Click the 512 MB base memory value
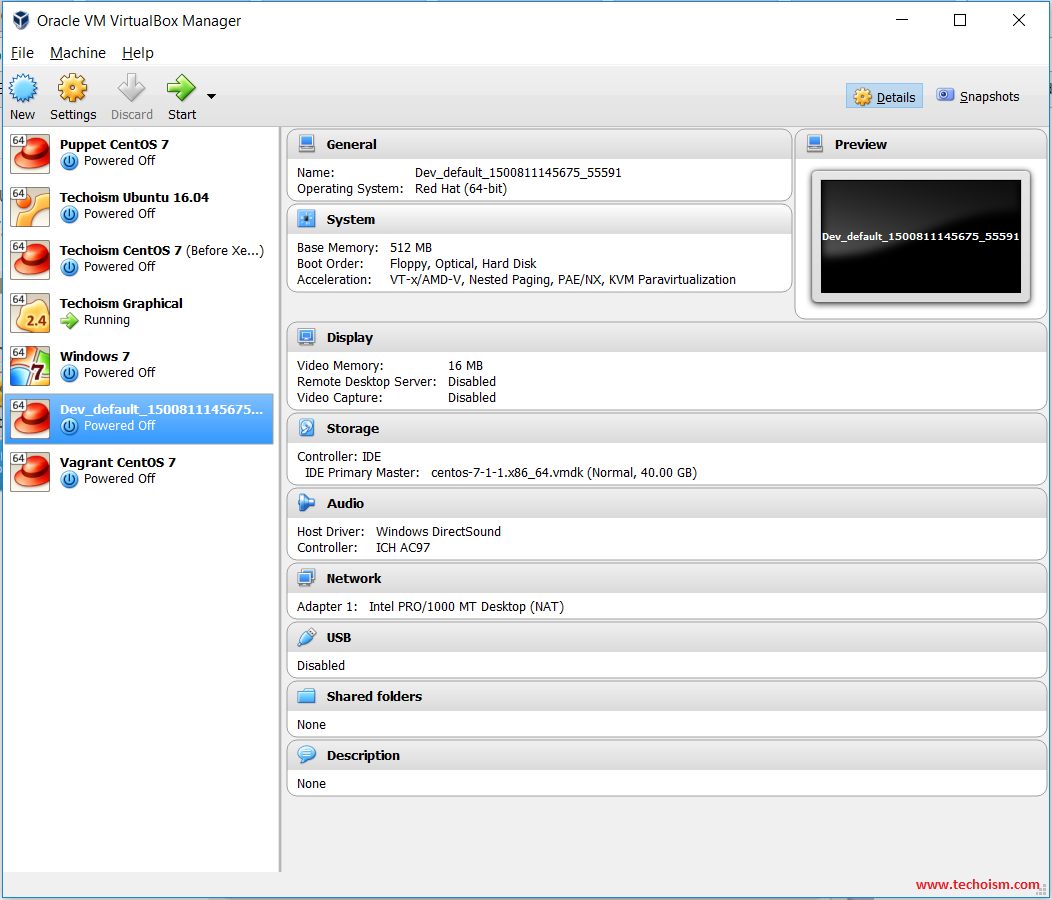This screenshot has width=1052, height=900. pyautogui.click(x=411, y=248)
